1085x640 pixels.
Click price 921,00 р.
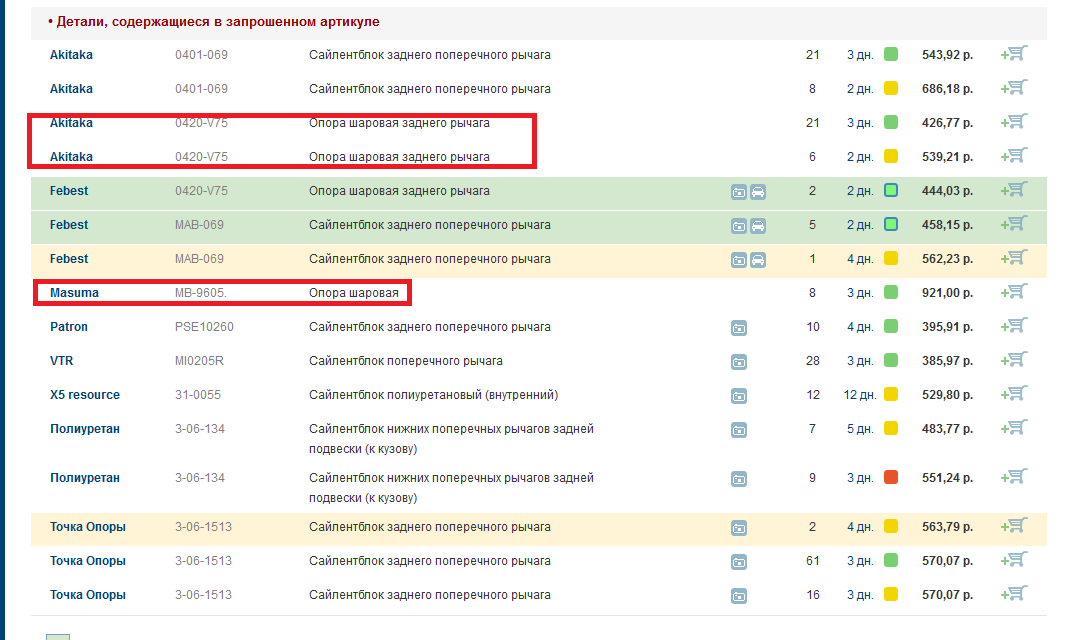pos(947,293)
